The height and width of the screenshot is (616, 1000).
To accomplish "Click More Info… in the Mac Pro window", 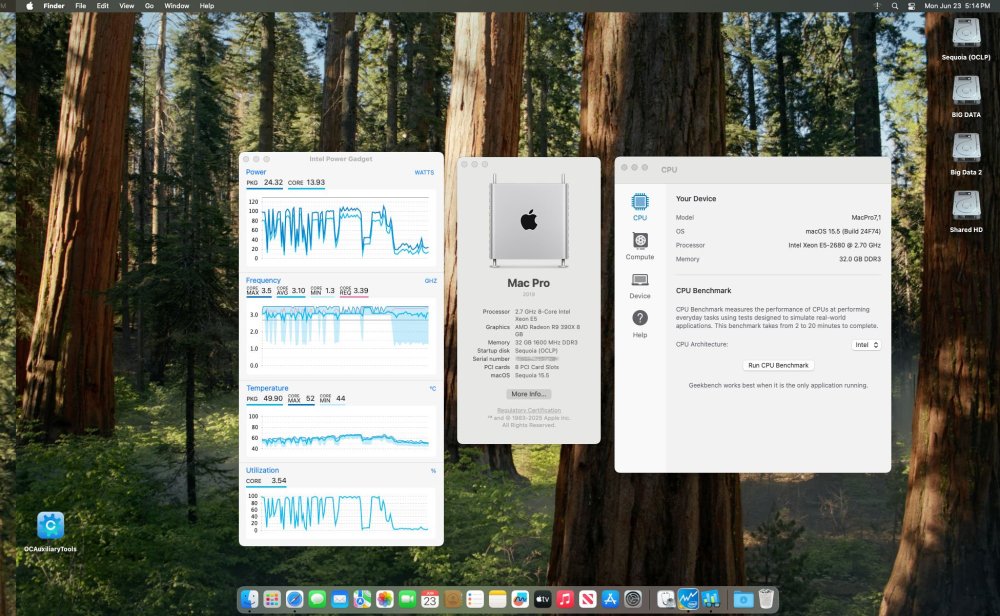I will (529, 394).
